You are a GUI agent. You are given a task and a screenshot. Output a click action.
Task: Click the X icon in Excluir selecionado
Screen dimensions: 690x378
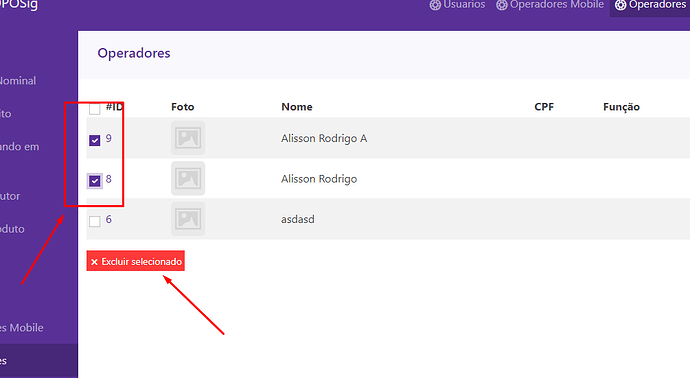pos(94,262)
